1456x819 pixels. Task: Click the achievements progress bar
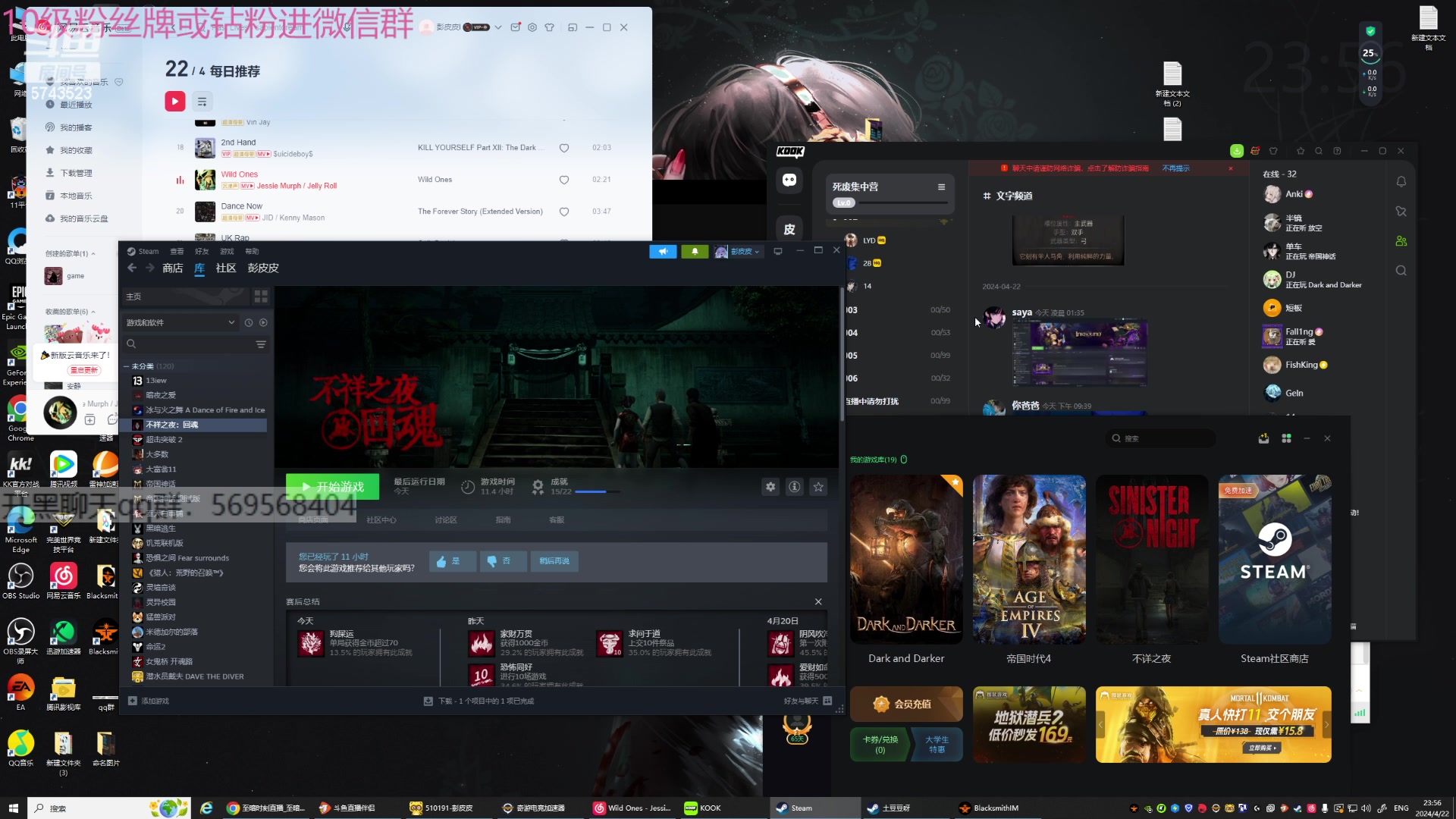(597, 492)
